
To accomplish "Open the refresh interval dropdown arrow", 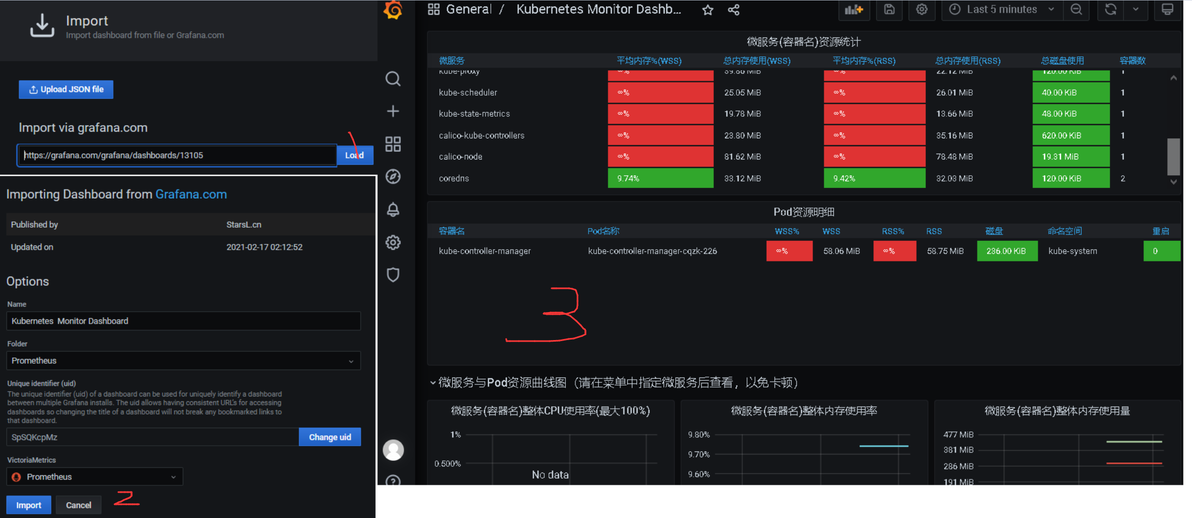I will 1136,9.
